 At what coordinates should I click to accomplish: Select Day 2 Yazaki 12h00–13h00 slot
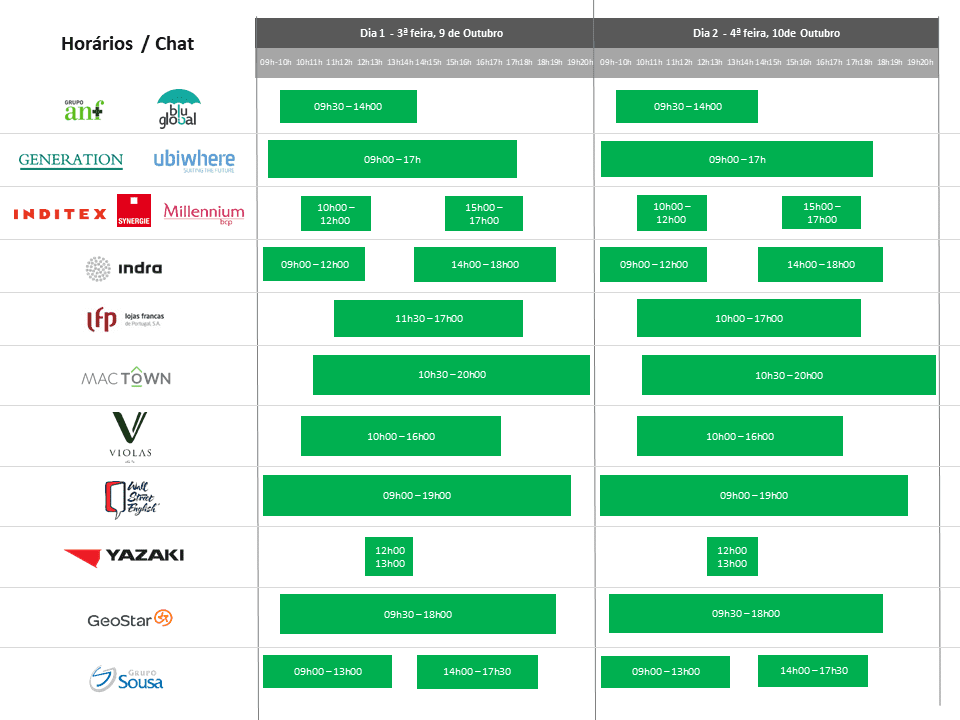click(732, 557)
